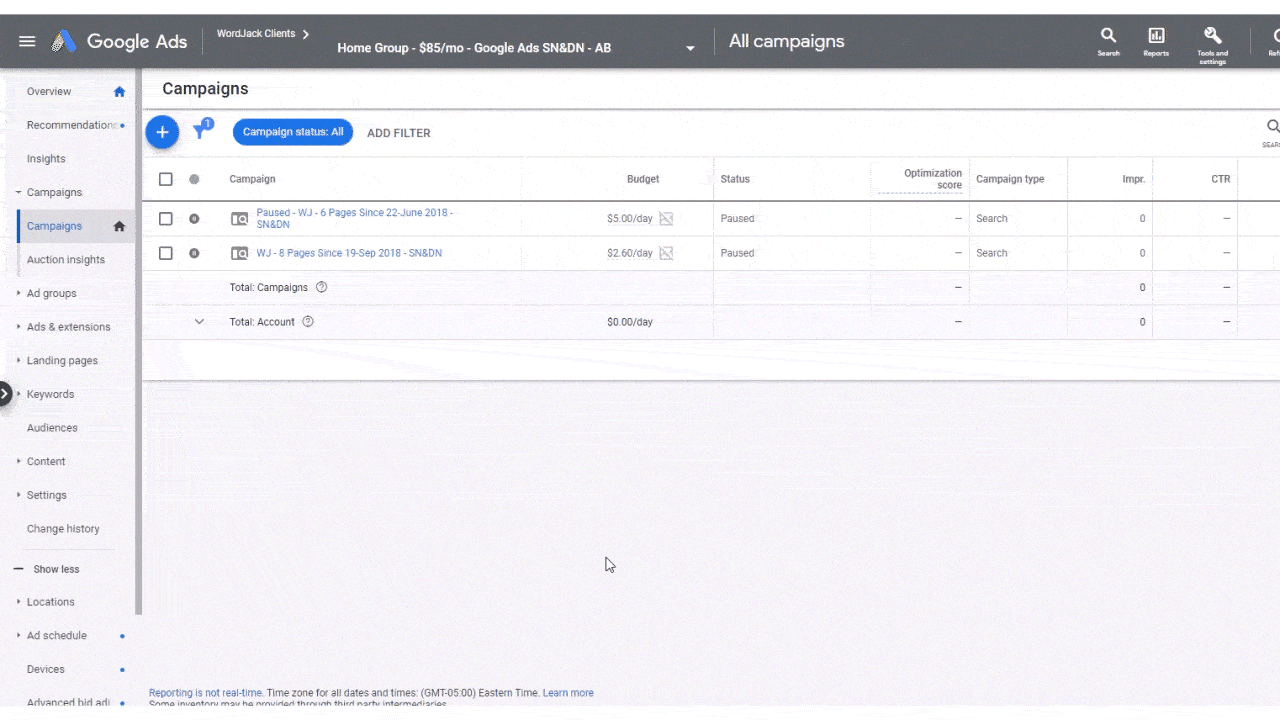Click the budget chart icon next to $5.00/day

tap(666, 219)
